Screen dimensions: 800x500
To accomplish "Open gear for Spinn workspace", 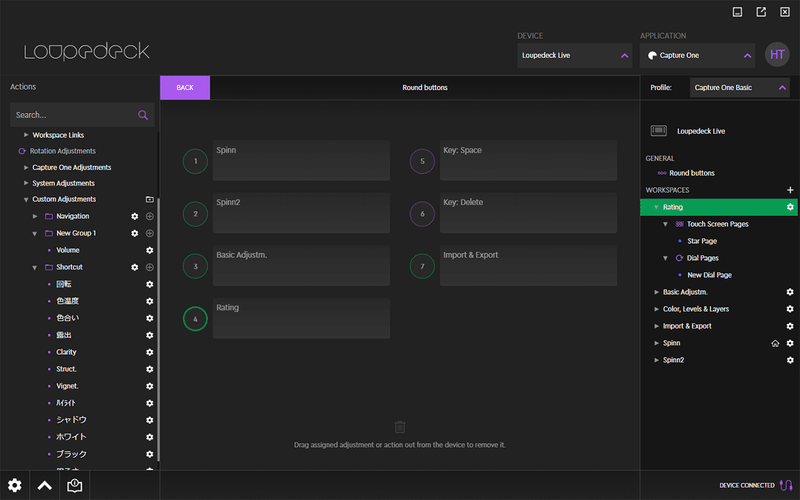I will click(790, 343).
